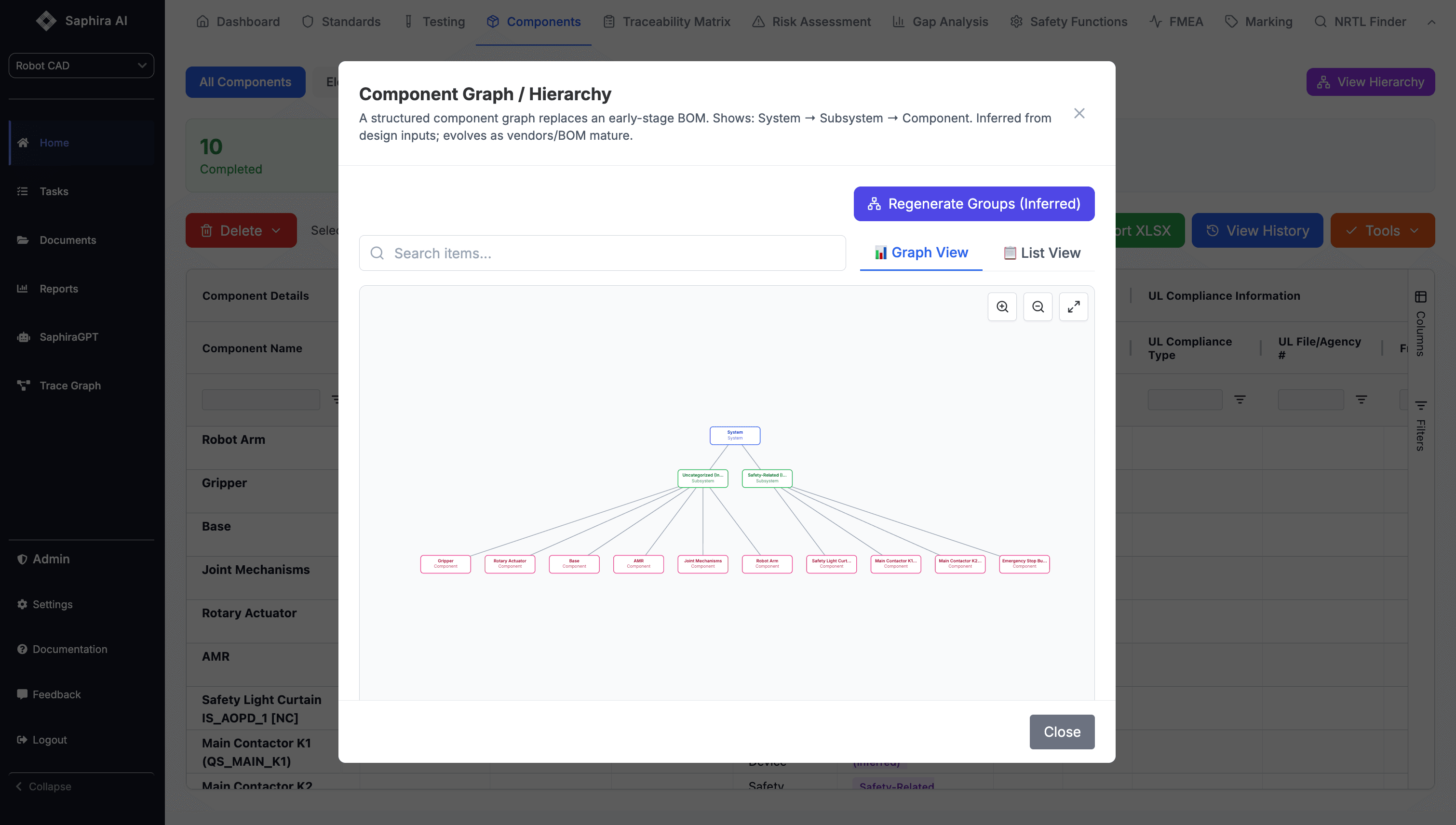The image size is (1456, 825).
Task: Expand the graph to fullscreen
Action: 1074,306
